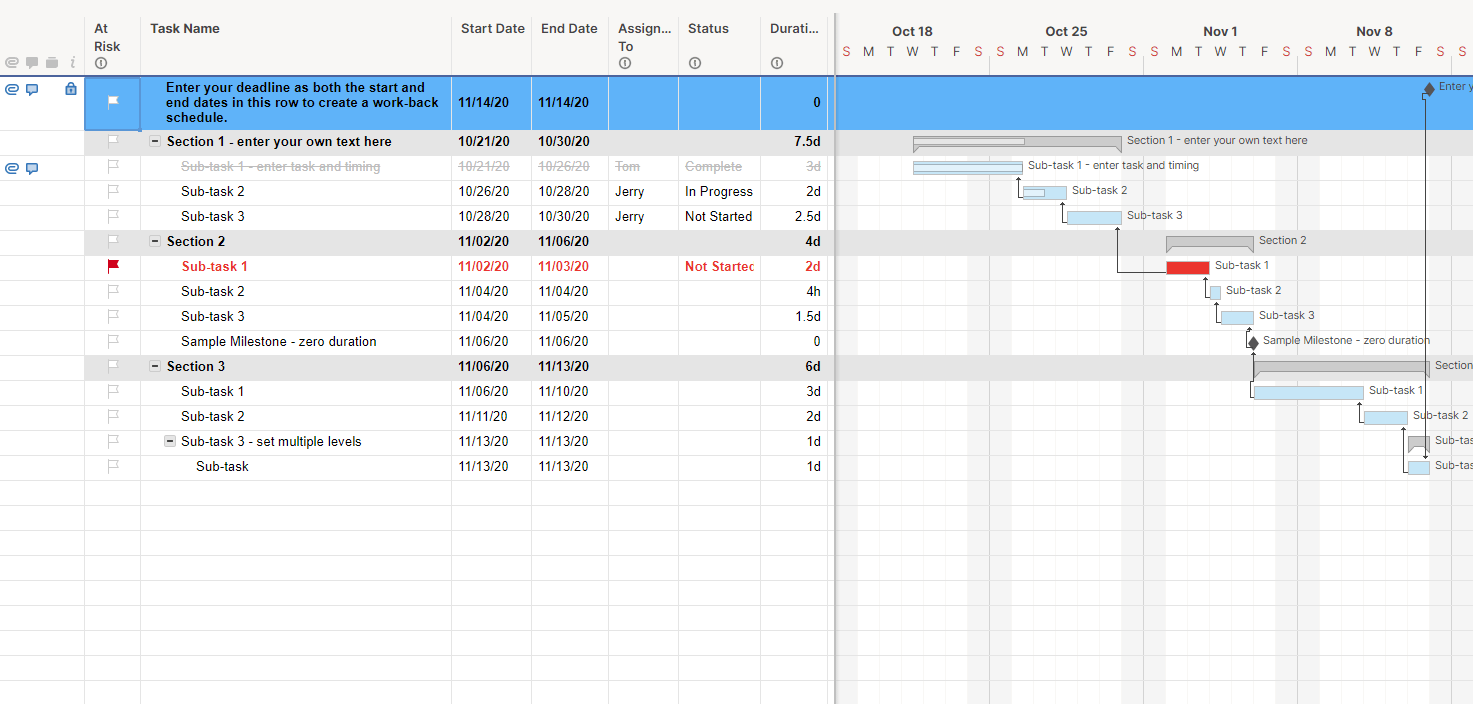This screenshot has width=1473, height=704.
Task: Enable the At Risk flag for Section 1 Sub-task 2
Action: (112, 191)
